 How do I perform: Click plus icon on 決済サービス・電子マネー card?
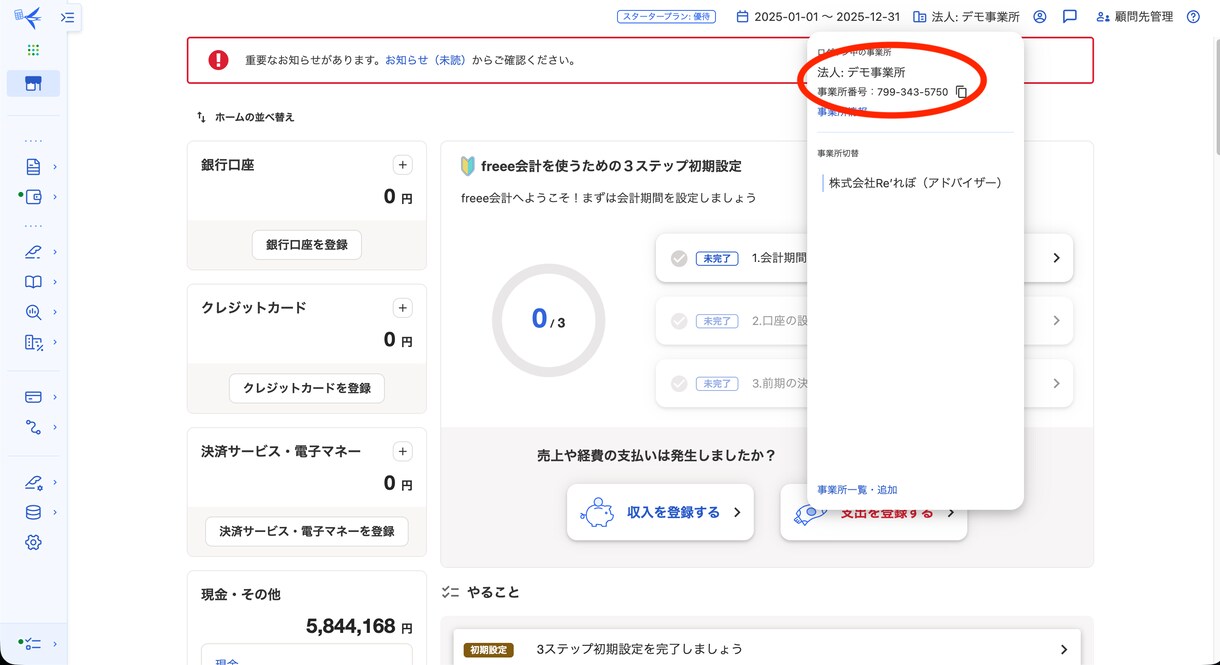pos(402,452)
